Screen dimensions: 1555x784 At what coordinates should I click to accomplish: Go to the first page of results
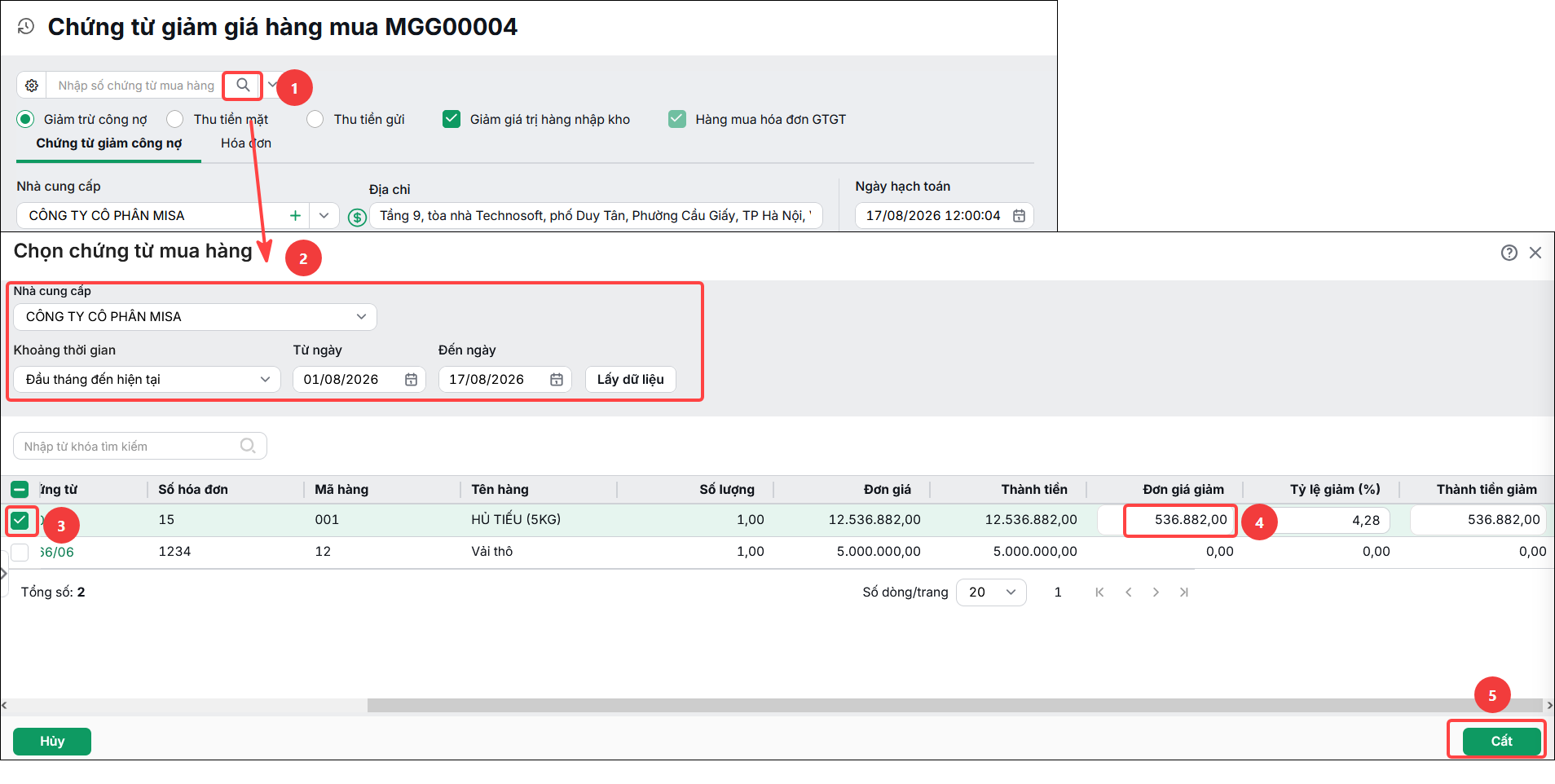point(1099,592)
